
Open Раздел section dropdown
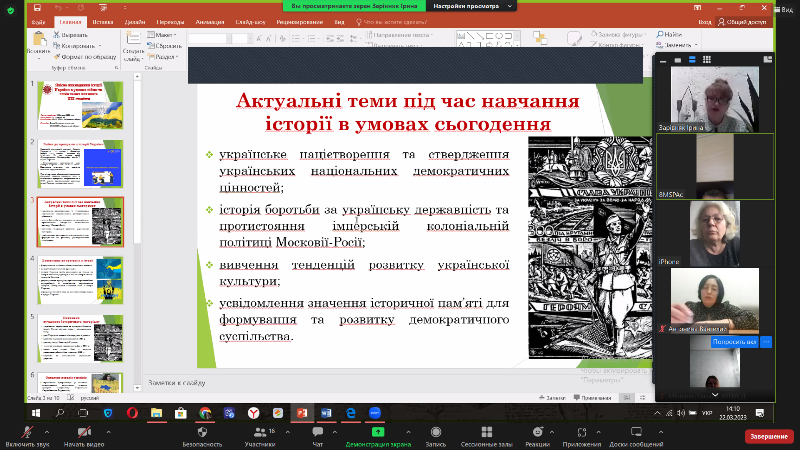pyautogui.click(x=163, y=57)
